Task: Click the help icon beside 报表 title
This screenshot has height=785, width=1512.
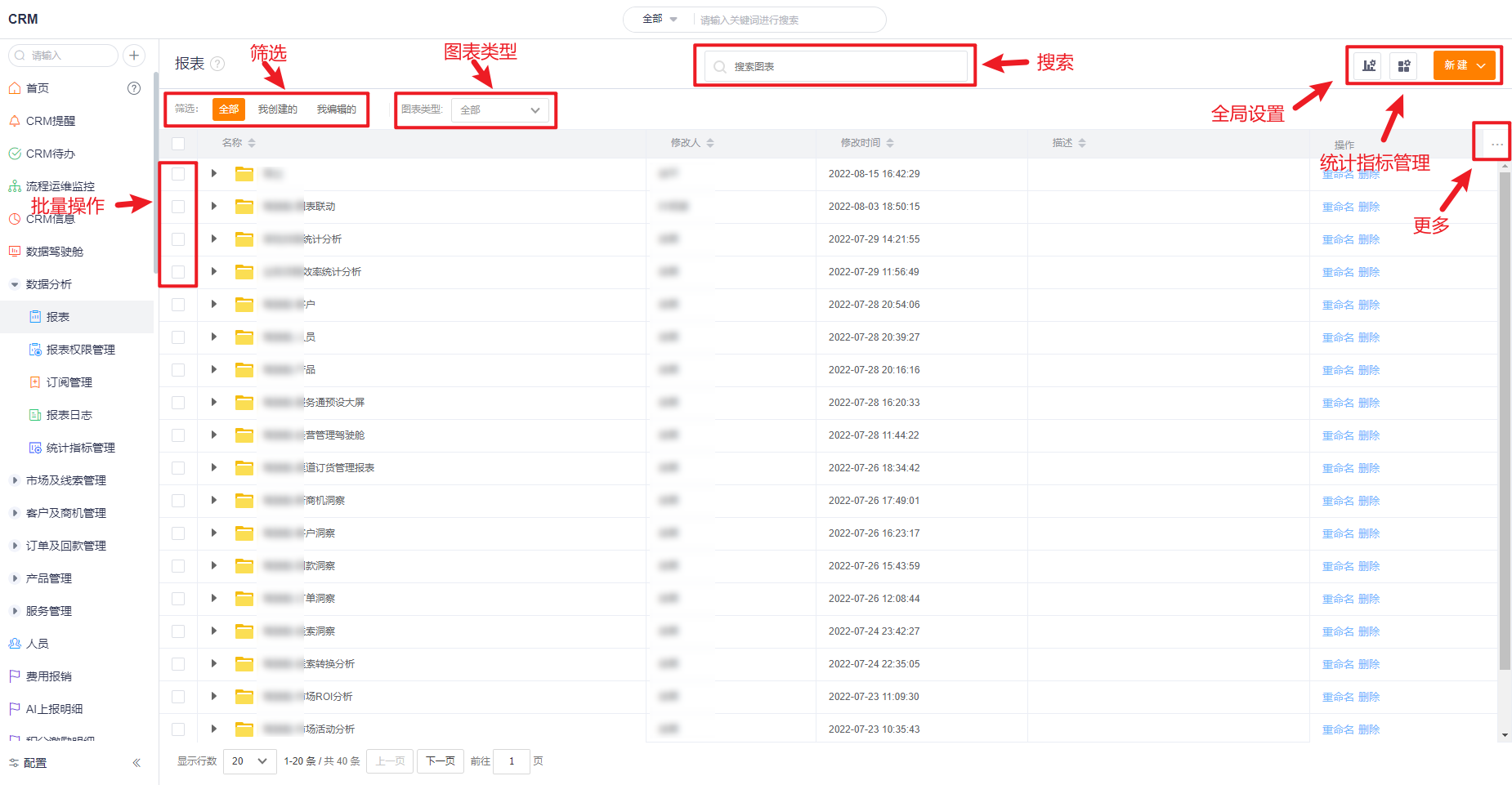Action: (217, 64)
